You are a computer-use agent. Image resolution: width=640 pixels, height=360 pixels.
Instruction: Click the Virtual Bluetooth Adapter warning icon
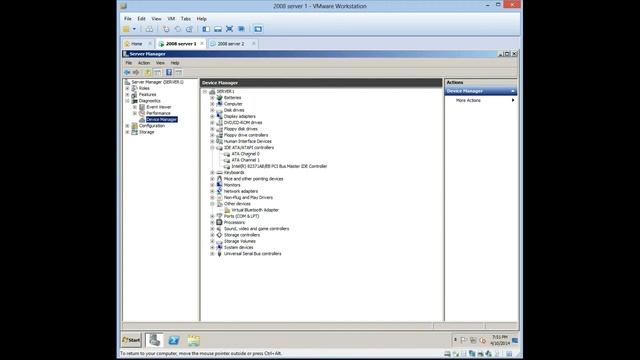pos(227,210)
